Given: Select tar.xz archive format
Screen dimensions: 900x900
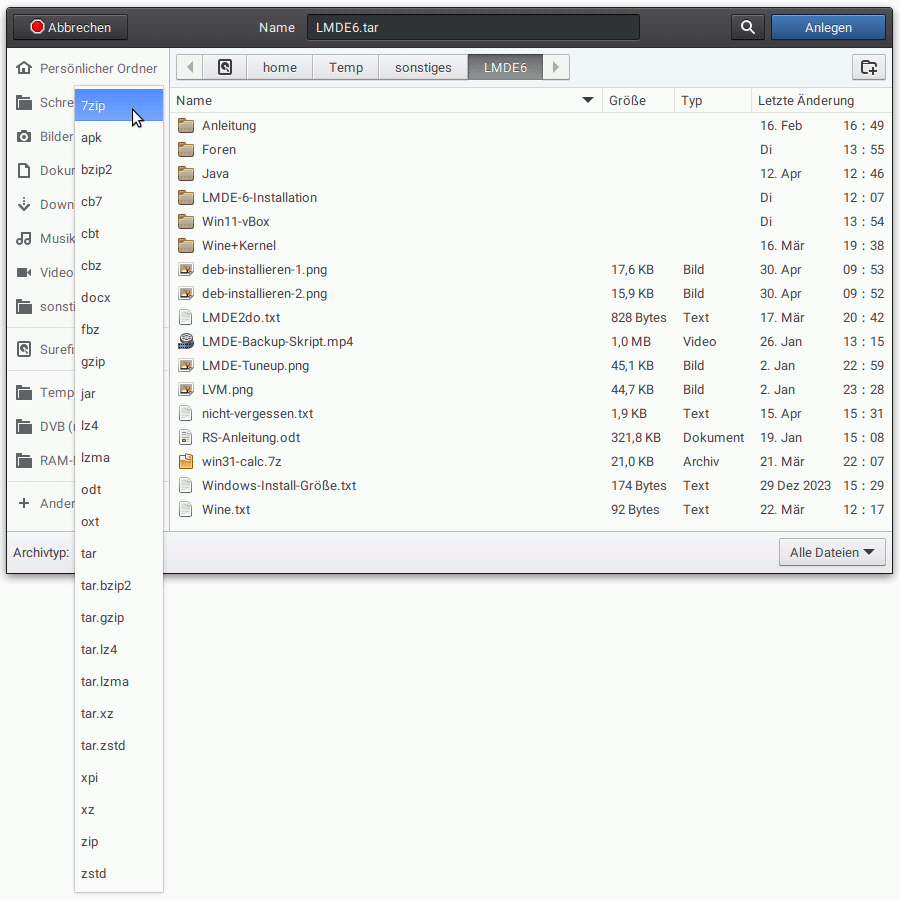Looking at the screenshot, I should 119,713.
